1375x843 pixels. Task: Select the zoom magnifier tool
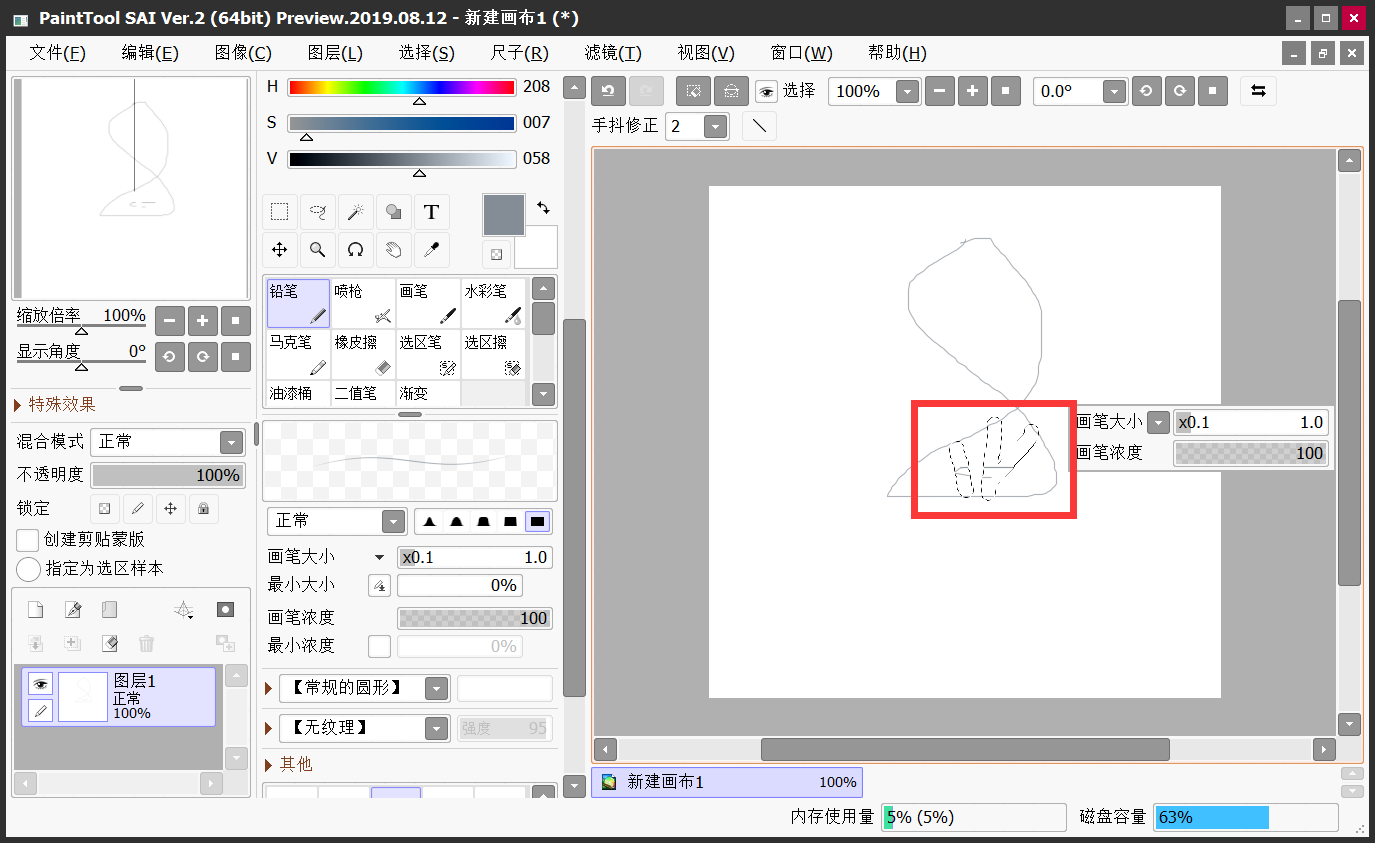point(318,250)
